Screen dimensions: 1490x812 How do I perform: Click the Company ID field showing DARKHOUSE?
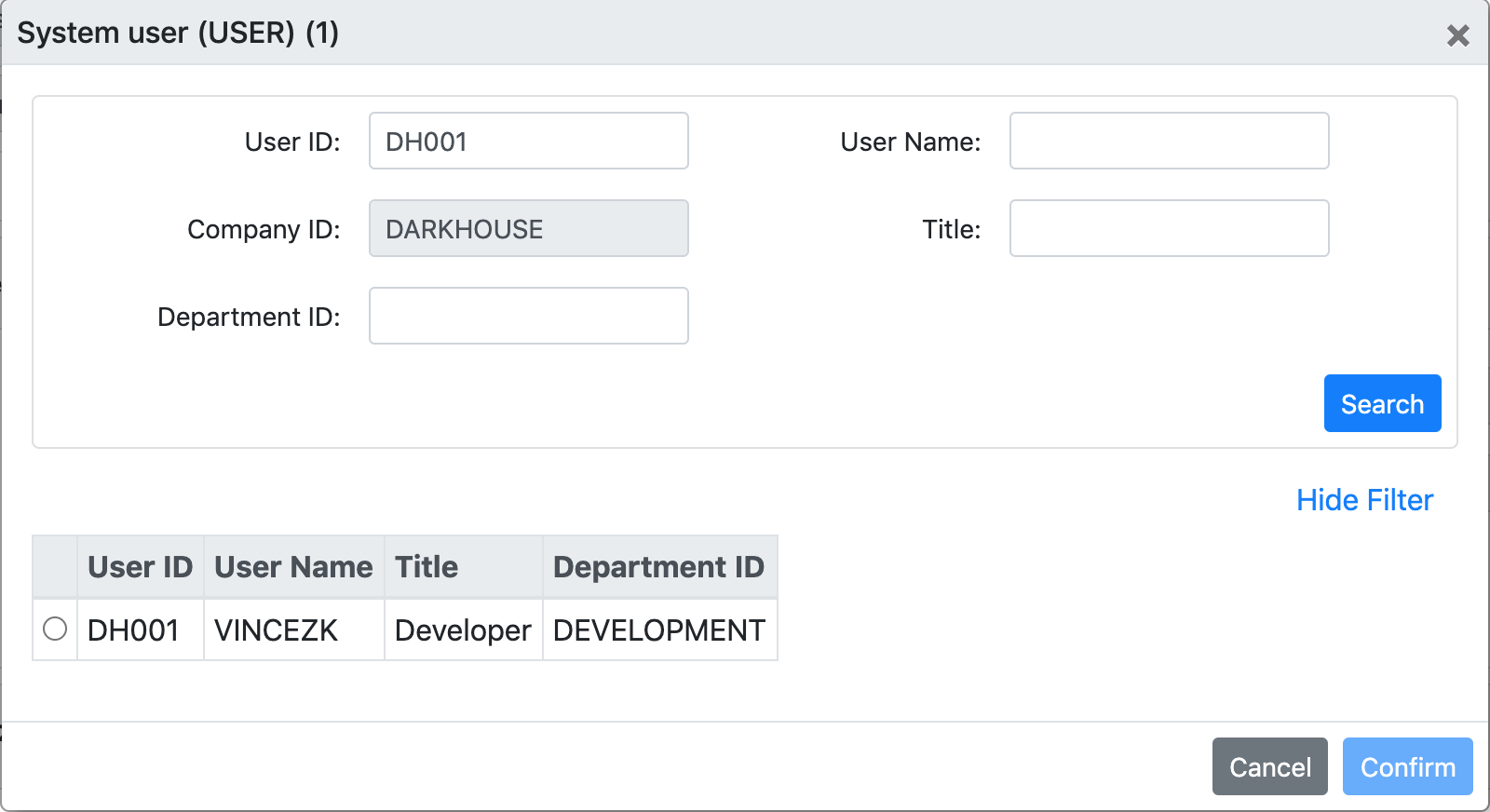[x=528, y=228]
